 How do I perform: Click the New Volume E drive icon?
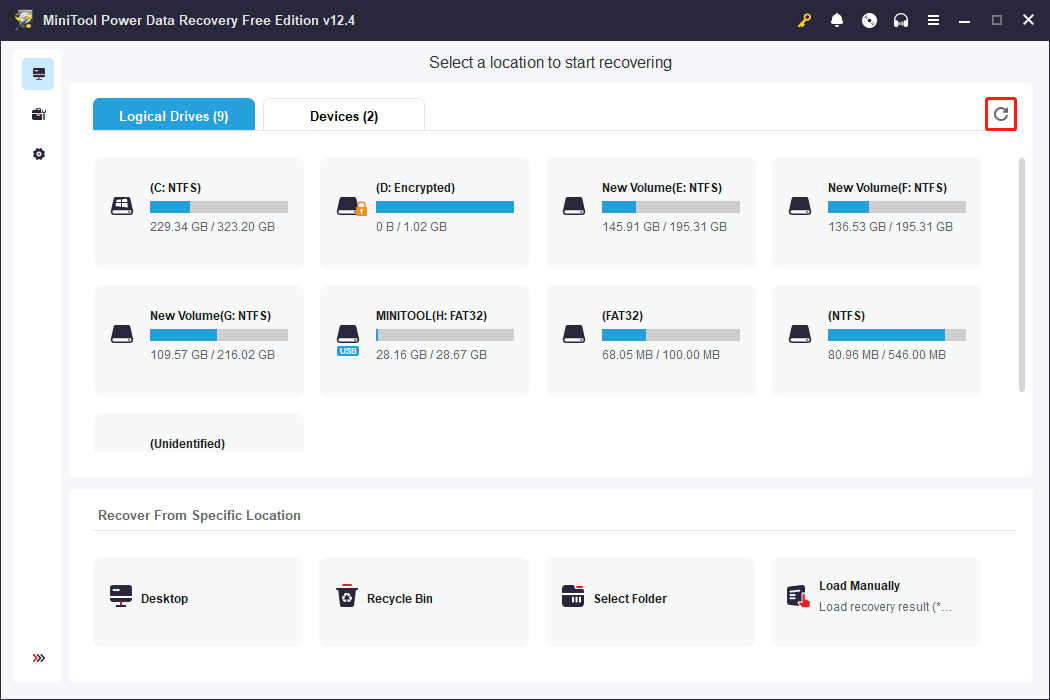tap(574, 206)
